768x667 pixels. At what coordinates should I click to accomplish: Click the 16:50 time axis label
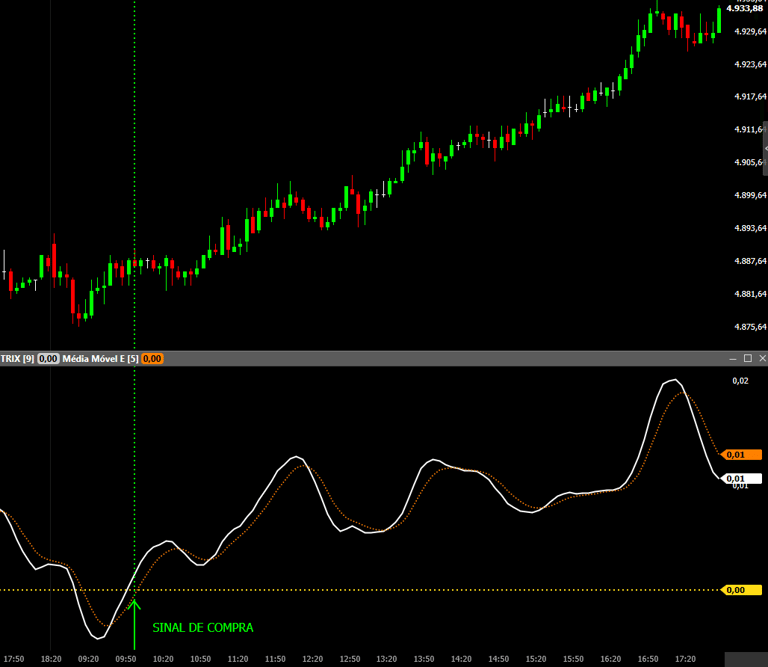point(648,659)
